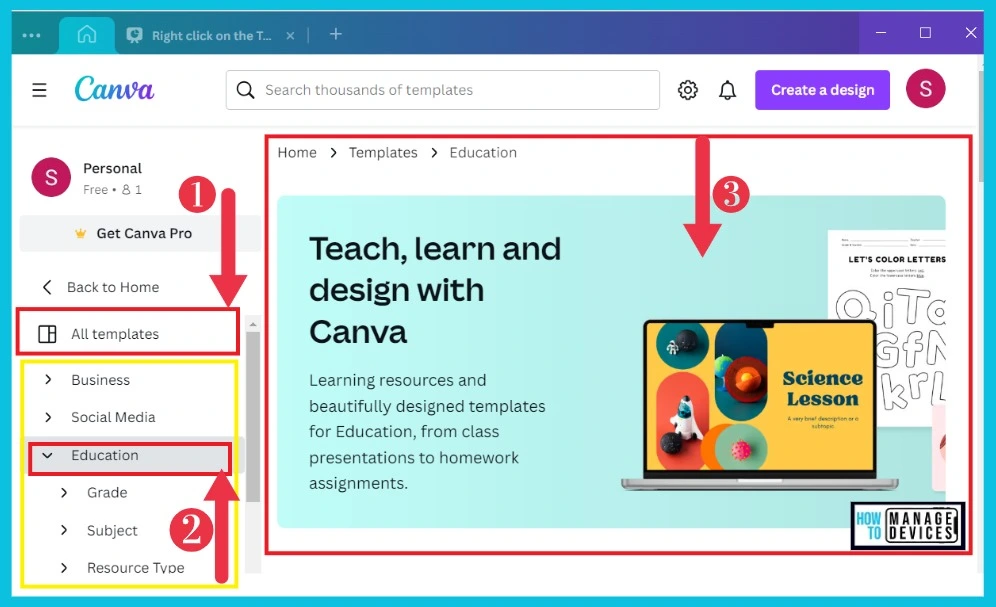Click the Canva logo

(x=114, y=90)
